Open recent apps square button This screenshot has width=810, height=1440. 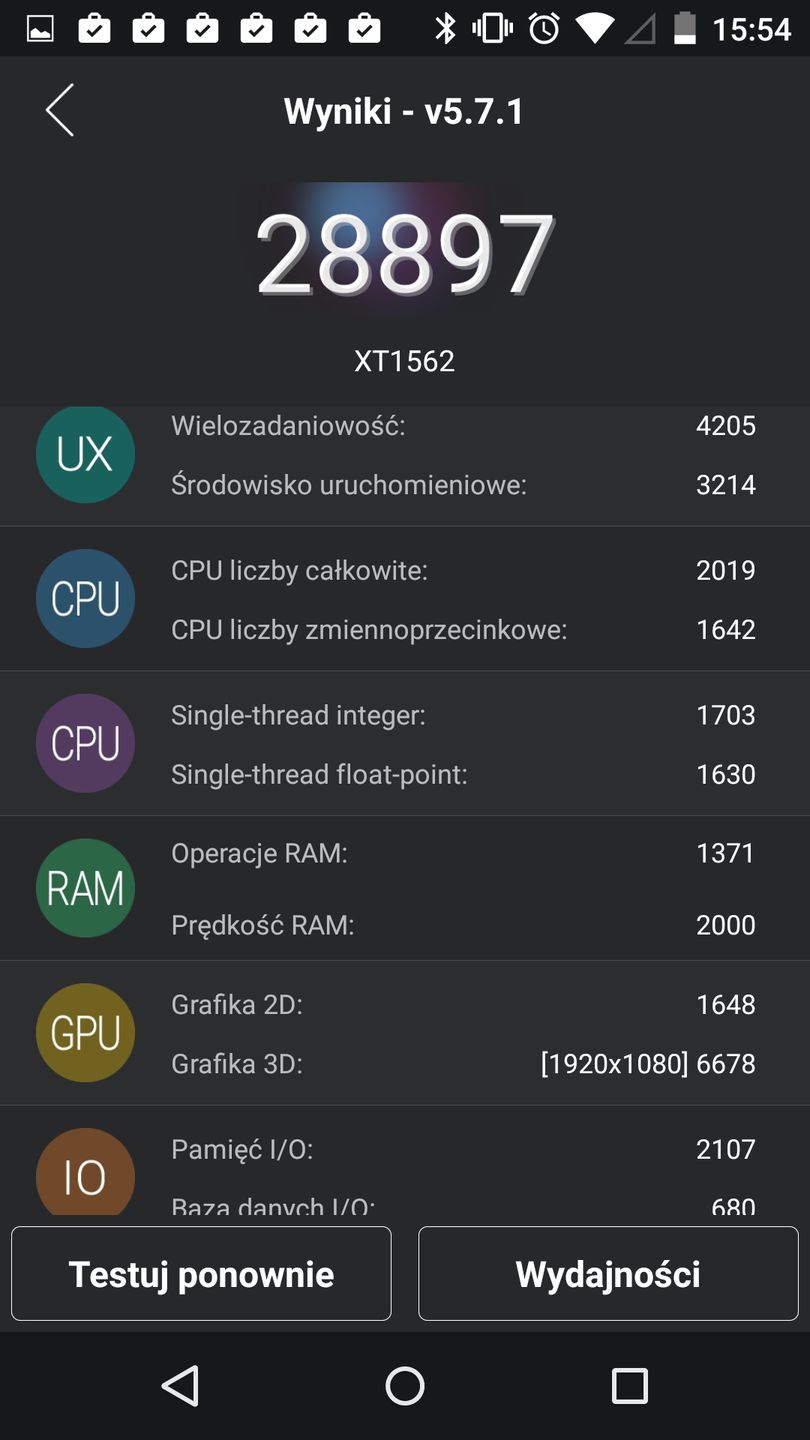coord(629,1386)
